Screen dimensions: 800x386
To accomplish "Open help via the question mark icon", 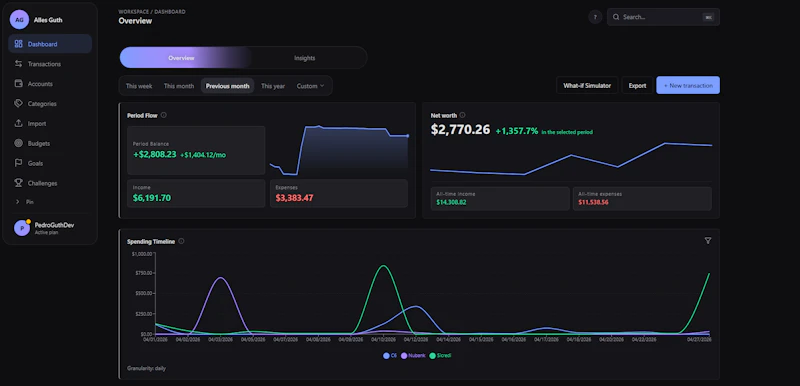I will 595,17.
